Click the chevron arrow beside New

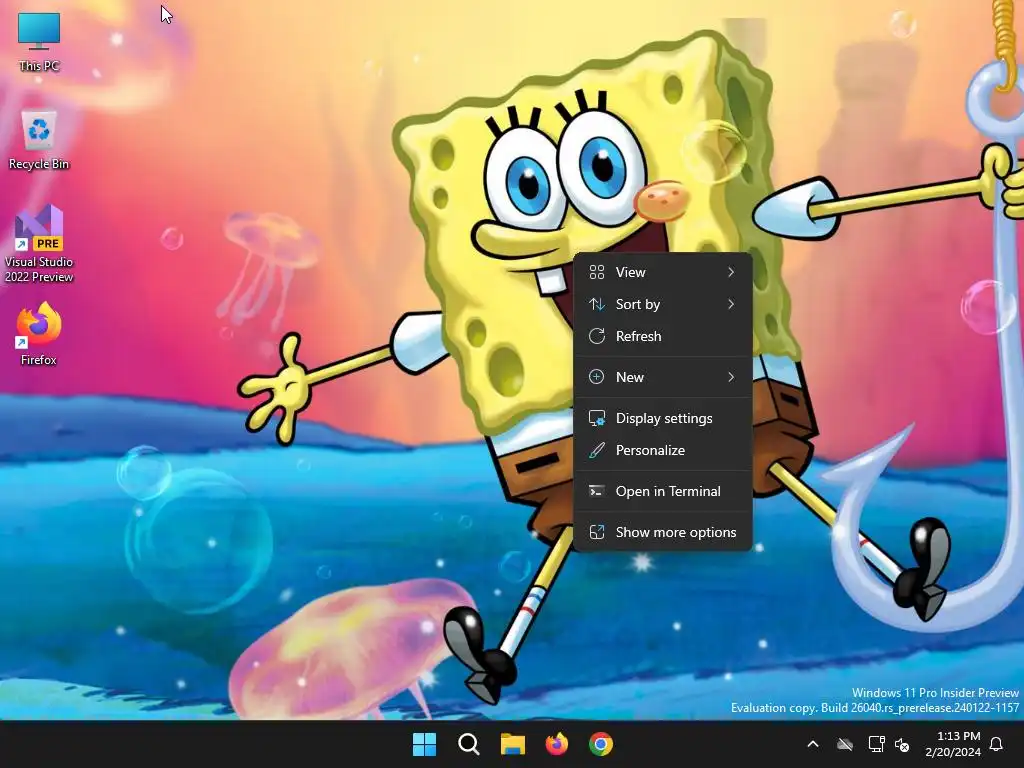(x=731, y=377)
